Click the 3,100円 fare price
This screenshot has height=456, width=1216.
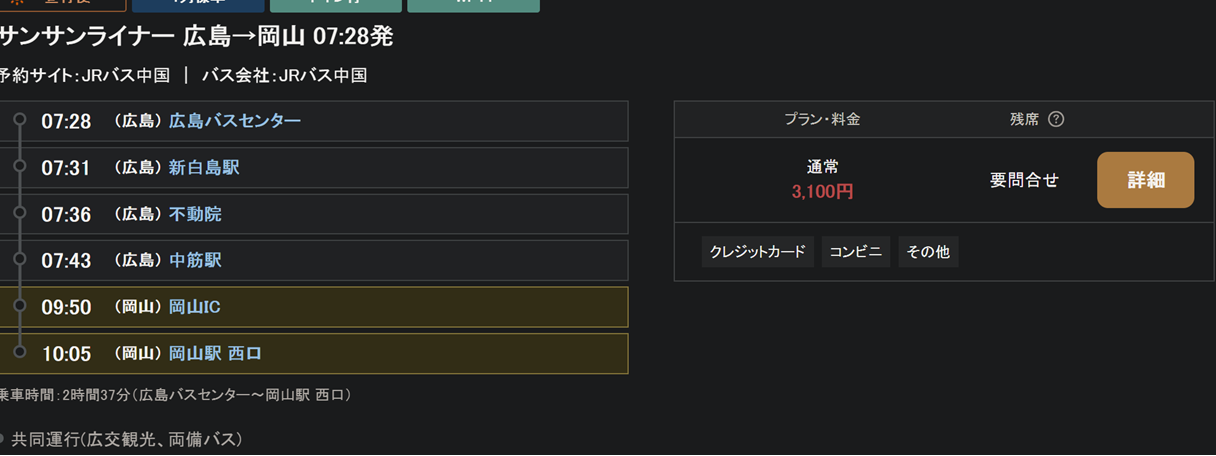pos(822,191)
